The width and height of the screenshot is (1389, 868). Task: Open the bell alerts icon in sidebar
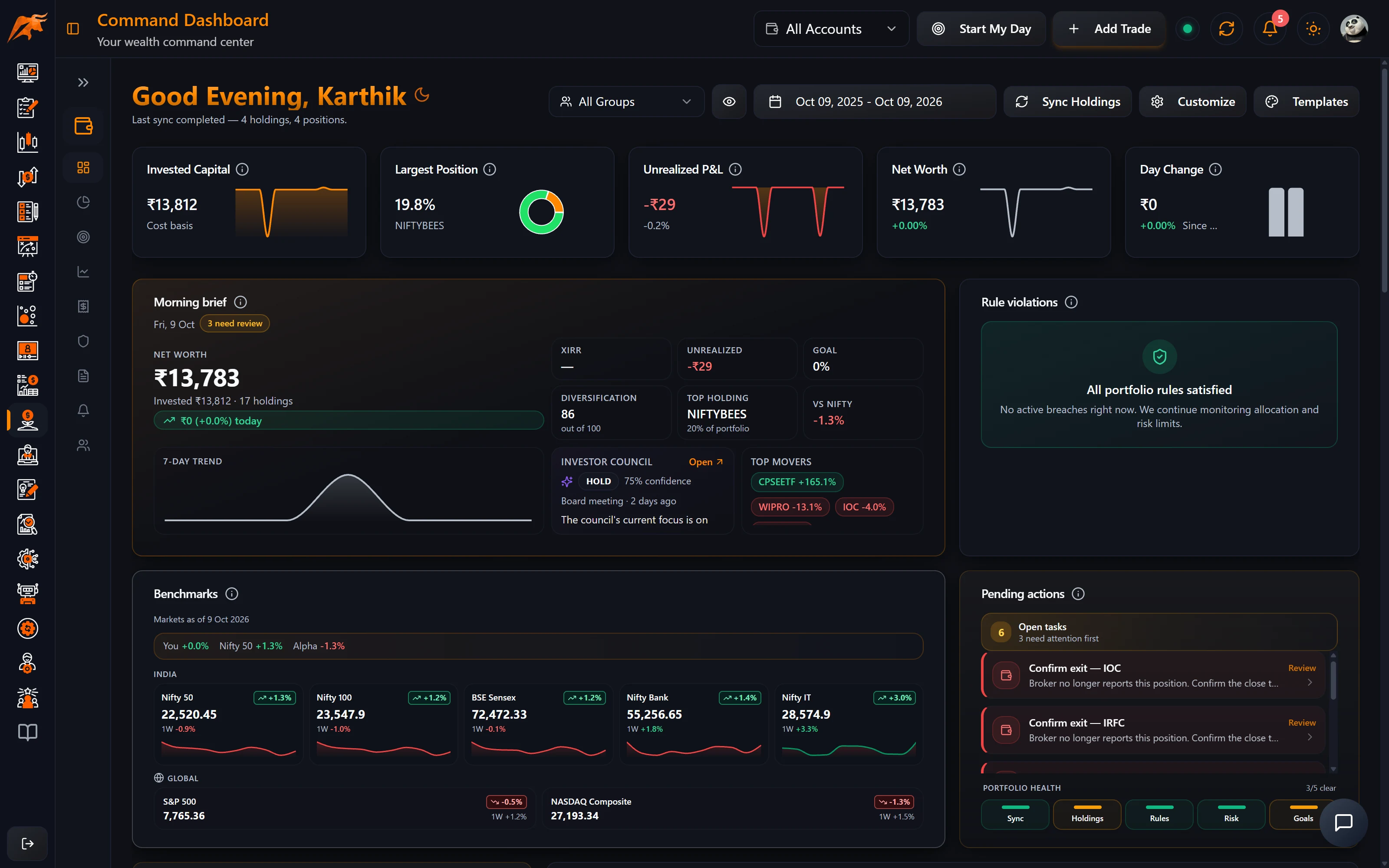[83, 411]
